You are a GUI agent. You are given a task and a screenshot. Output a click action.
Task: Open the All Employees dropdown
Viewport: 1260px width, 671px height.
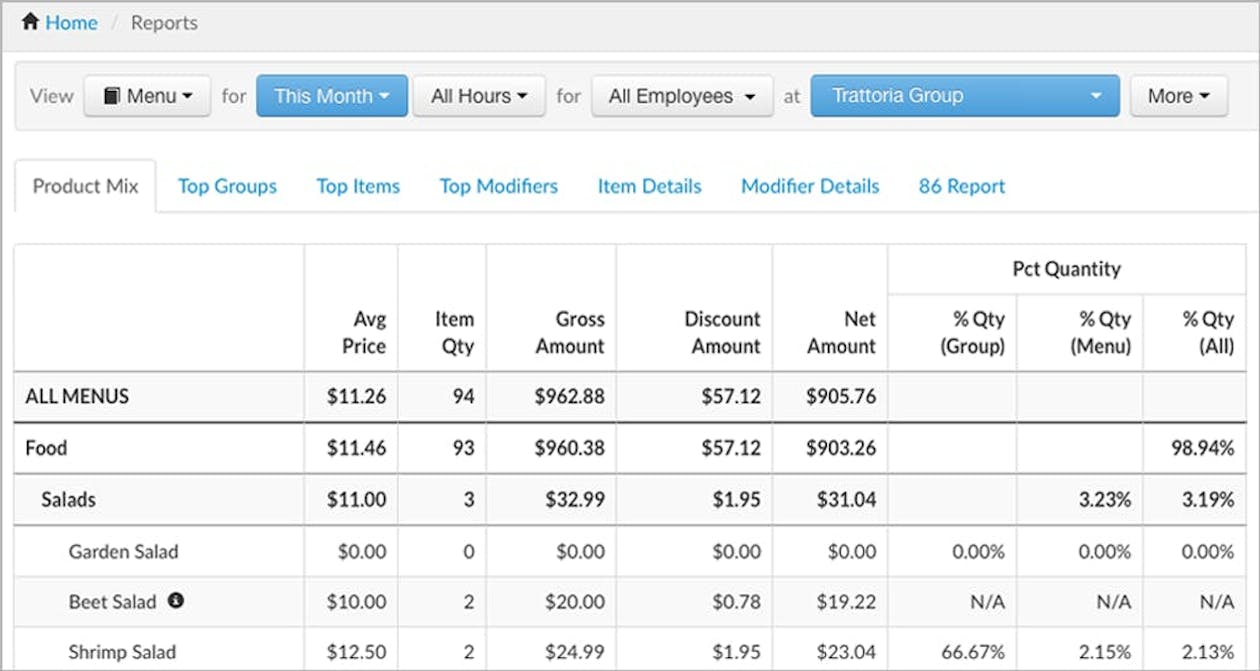(682, 95)
